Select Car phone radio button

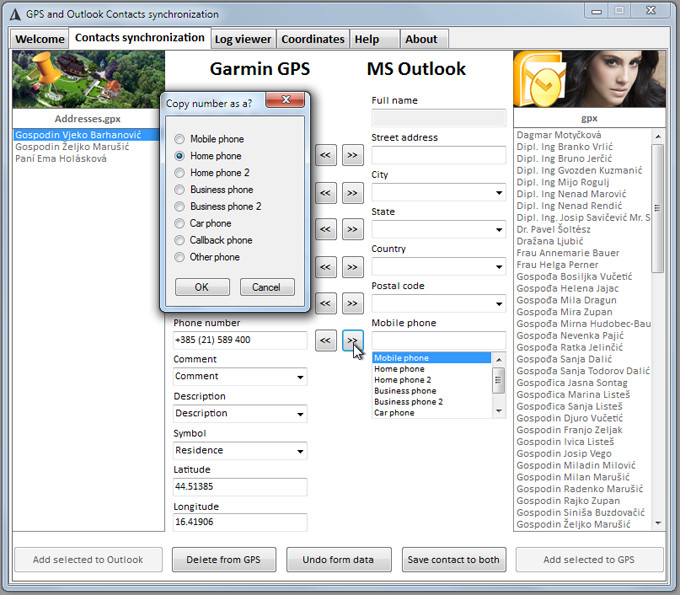pyautogui.click(x=179, y=224)
